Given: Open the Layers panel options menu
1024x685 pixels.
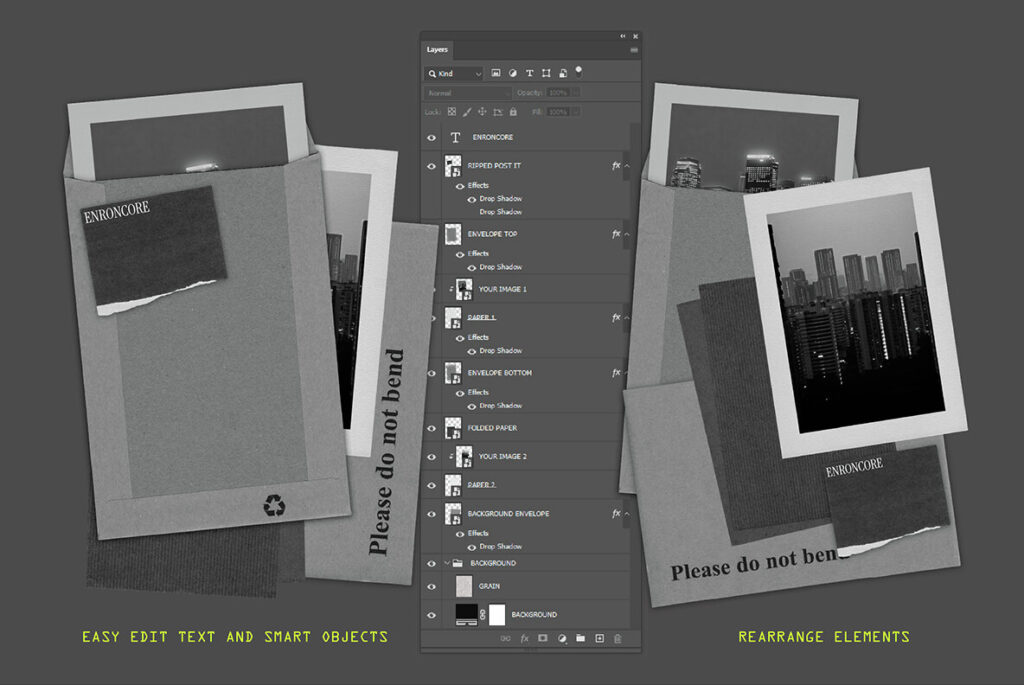Looking at the screenshot, I should click(x=633, y=49).
